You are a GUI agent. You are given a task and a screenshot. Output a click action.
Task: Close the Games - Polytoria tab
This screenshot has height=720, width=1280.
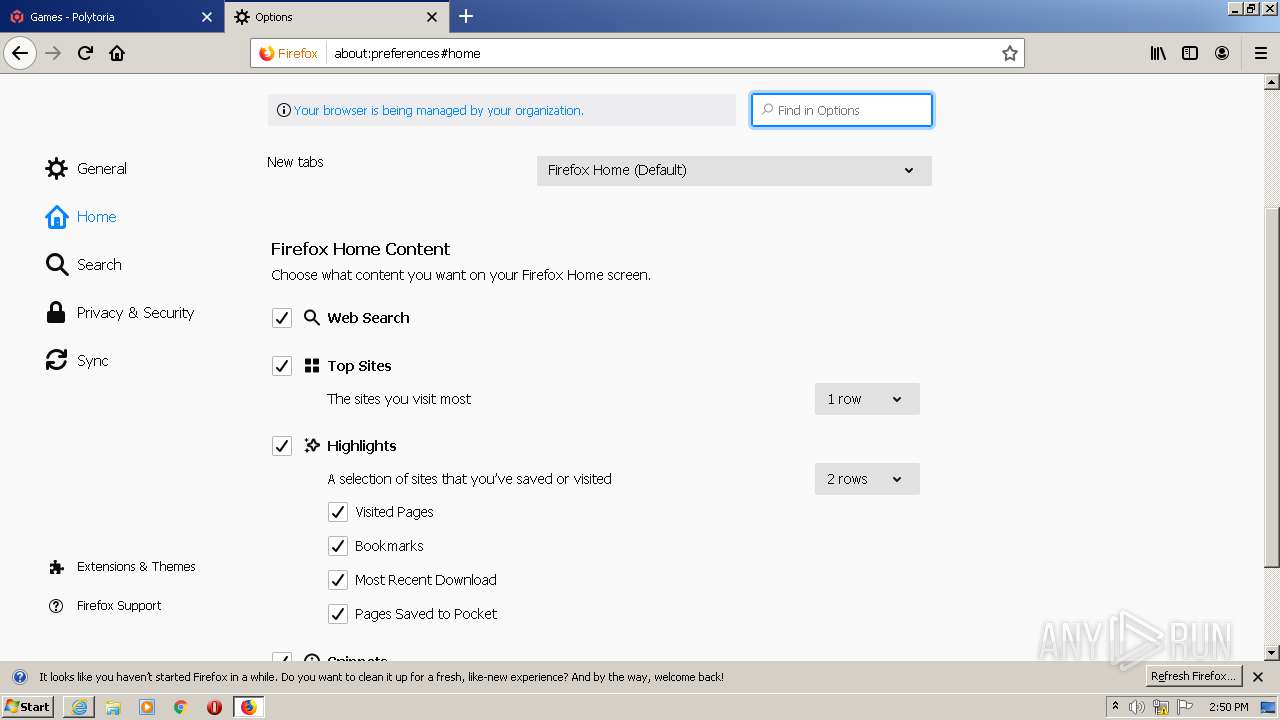point(207,17)
